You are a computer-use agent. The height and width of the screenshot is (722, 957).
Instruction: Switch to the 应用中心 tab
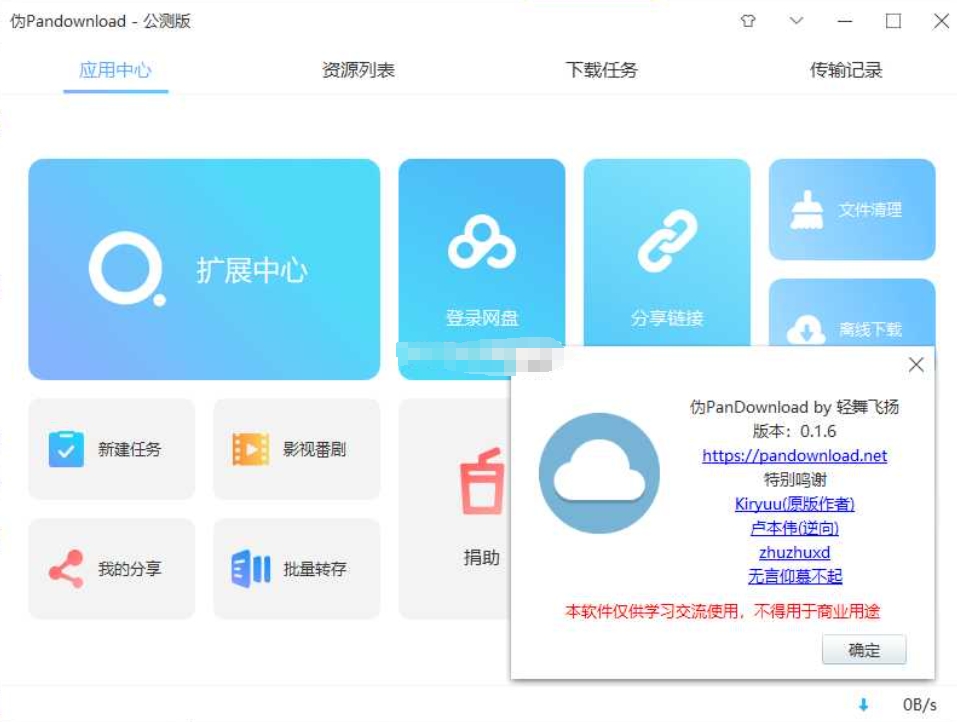115,70
